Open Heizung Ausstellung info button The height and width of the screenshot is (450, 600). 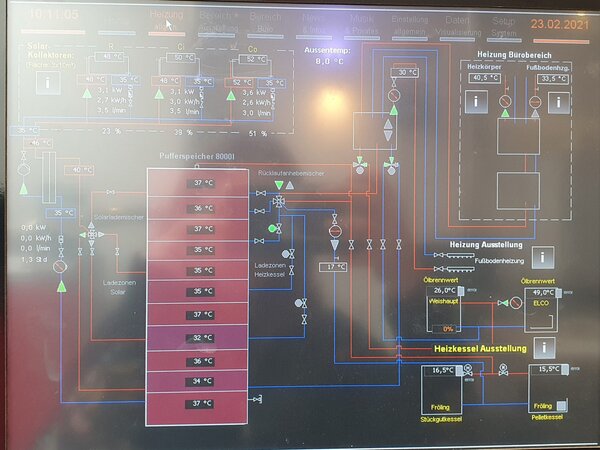pos(543,257)
